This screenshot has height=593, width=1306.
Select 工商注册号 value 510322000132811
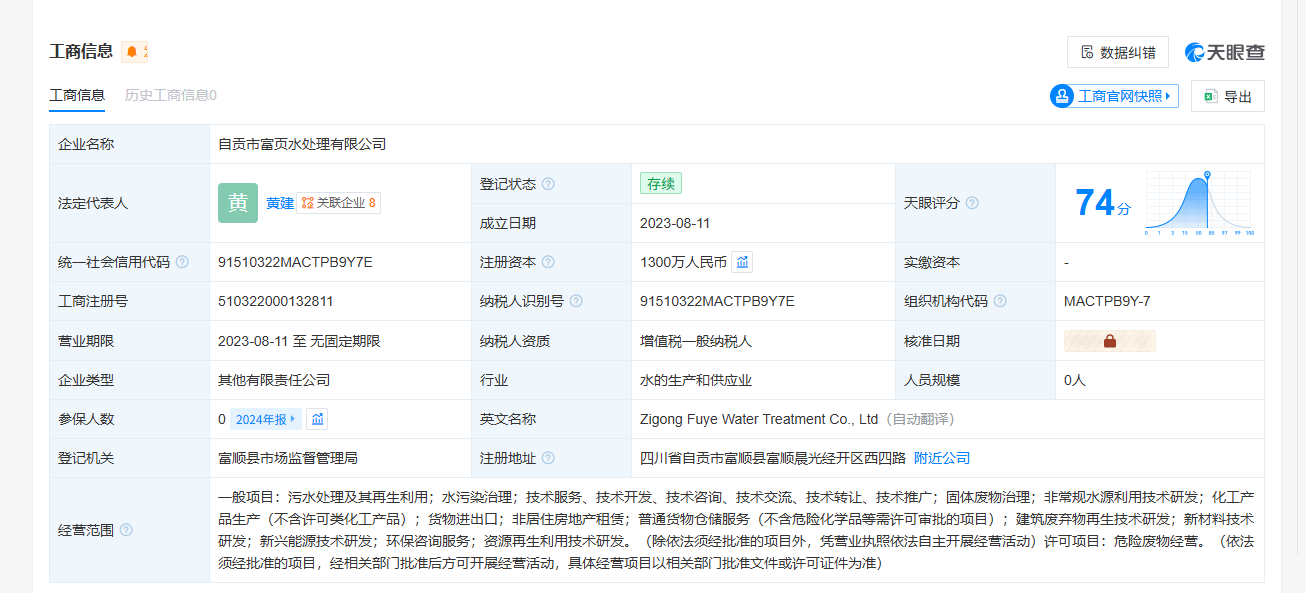coord(276,301)
